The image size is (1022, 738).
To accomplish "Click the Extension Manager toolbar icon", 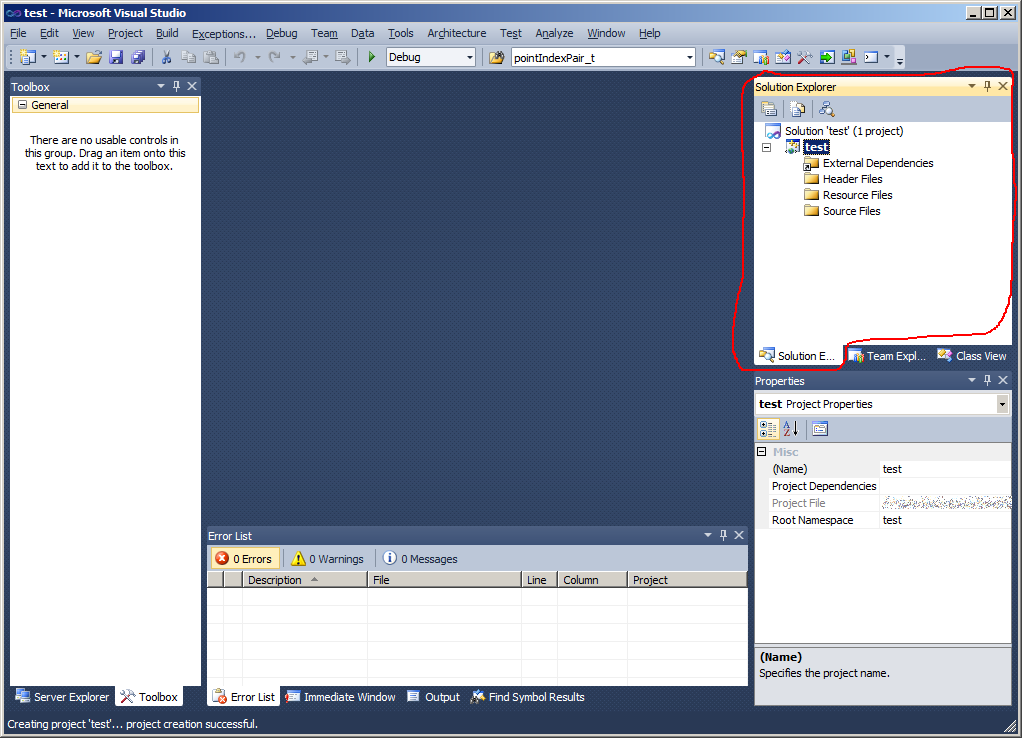I will tap(849, 57).
